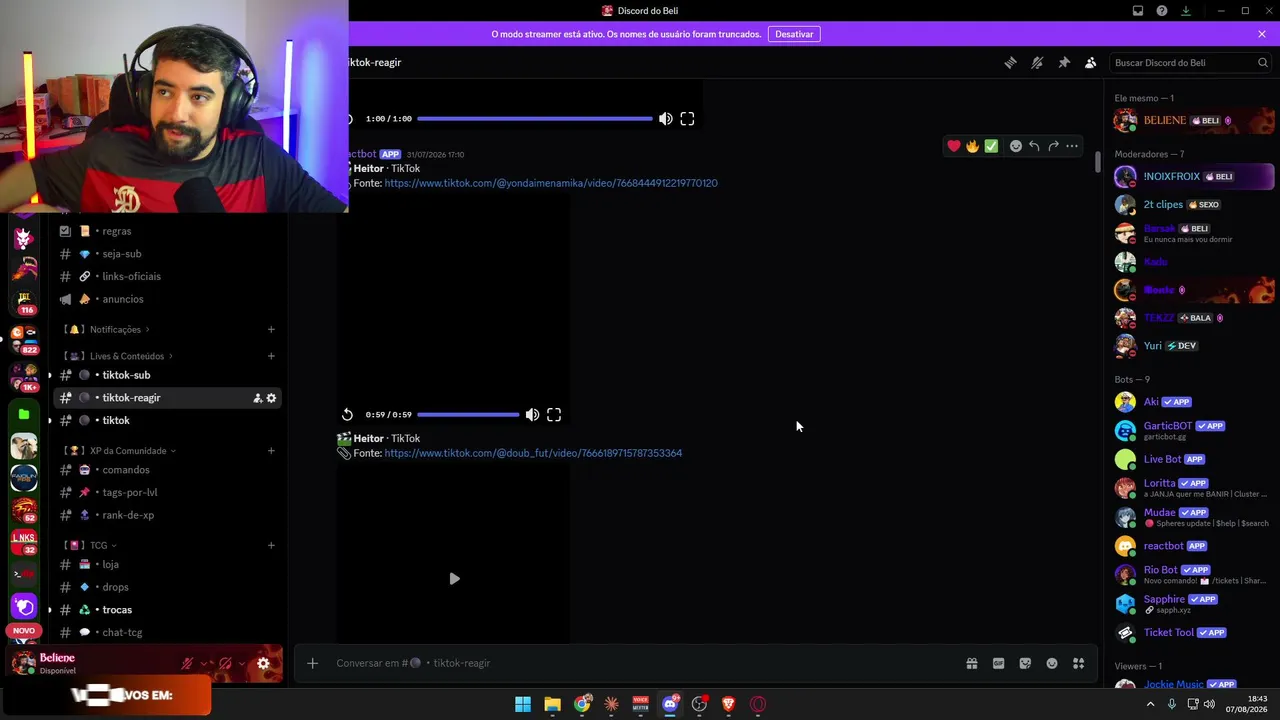Replay the second TikTok video
Image resolution: width=1280 pixels, height=720 pixels.
[347, 414]
